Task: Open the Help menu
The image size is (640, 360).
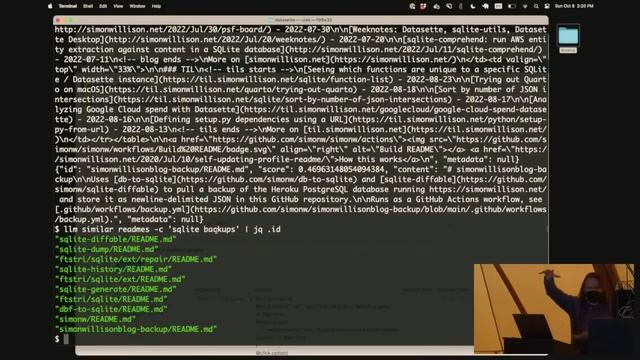Action: tap(156, 6)
